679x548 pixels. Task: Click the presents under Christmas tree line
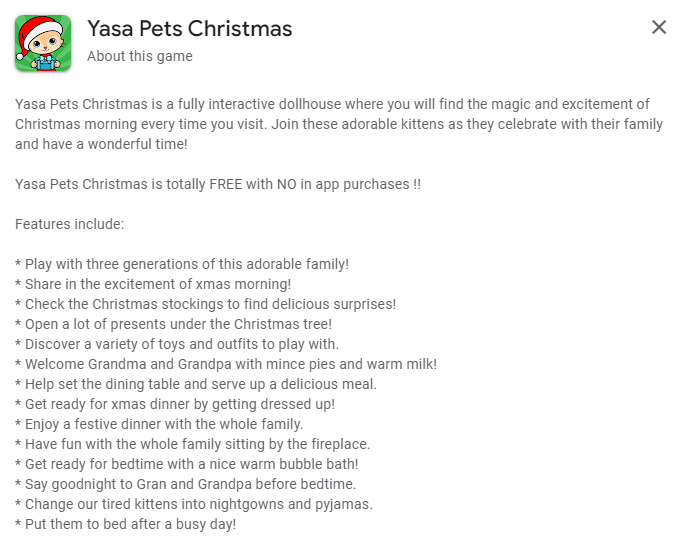point(173,324)
